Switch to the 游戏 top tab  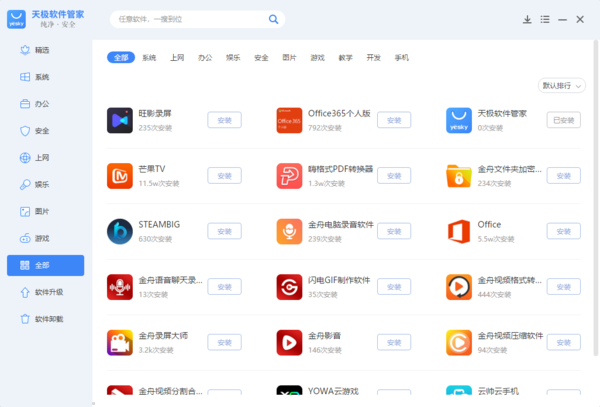click(x=317, y=58)
